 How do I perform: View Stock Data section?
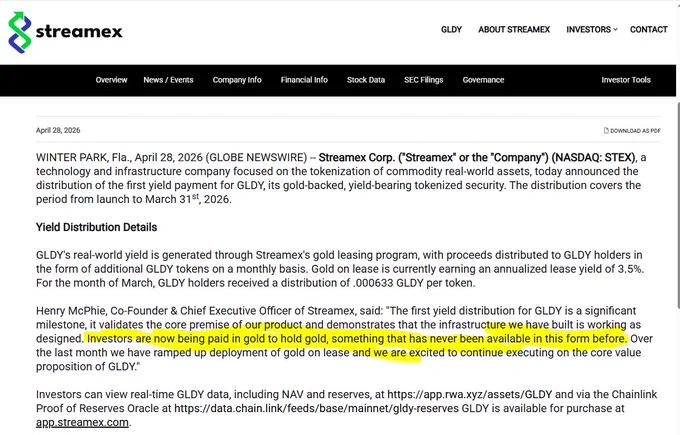point(366,80)
